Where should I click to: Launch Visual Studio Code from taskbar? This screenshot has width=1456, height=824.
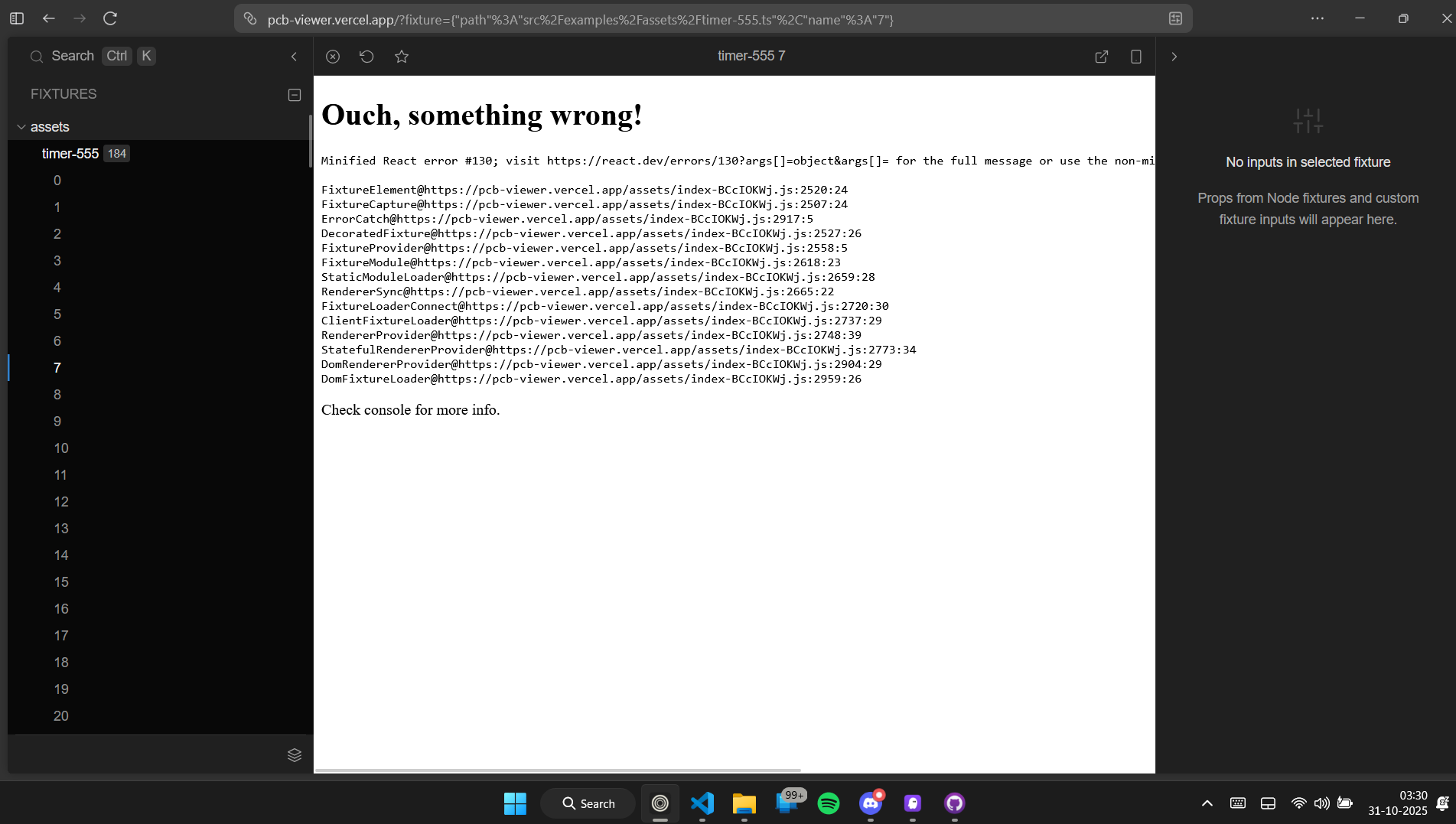coord(702,803)
